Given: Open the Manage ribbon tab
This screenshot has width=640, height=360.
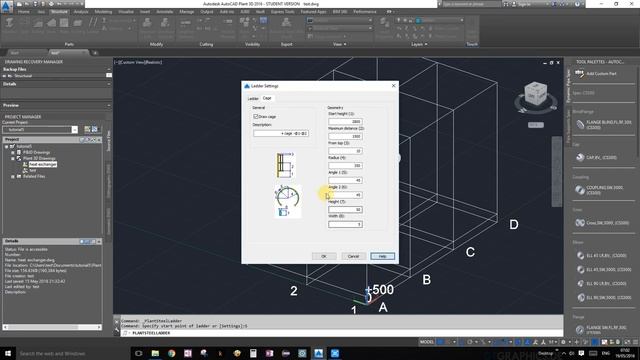Looking at the screenshot, I should coord(187,12).
